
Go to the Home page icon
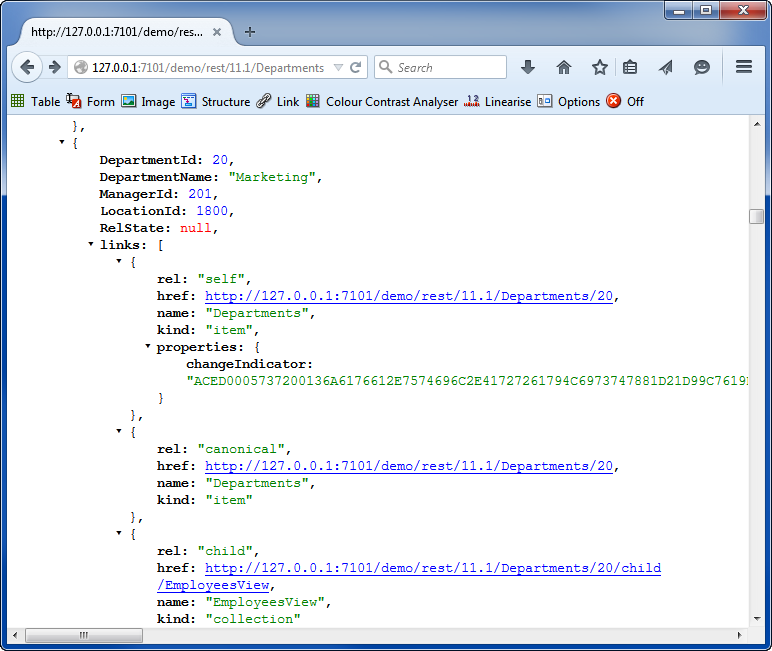tap(564, 67)
